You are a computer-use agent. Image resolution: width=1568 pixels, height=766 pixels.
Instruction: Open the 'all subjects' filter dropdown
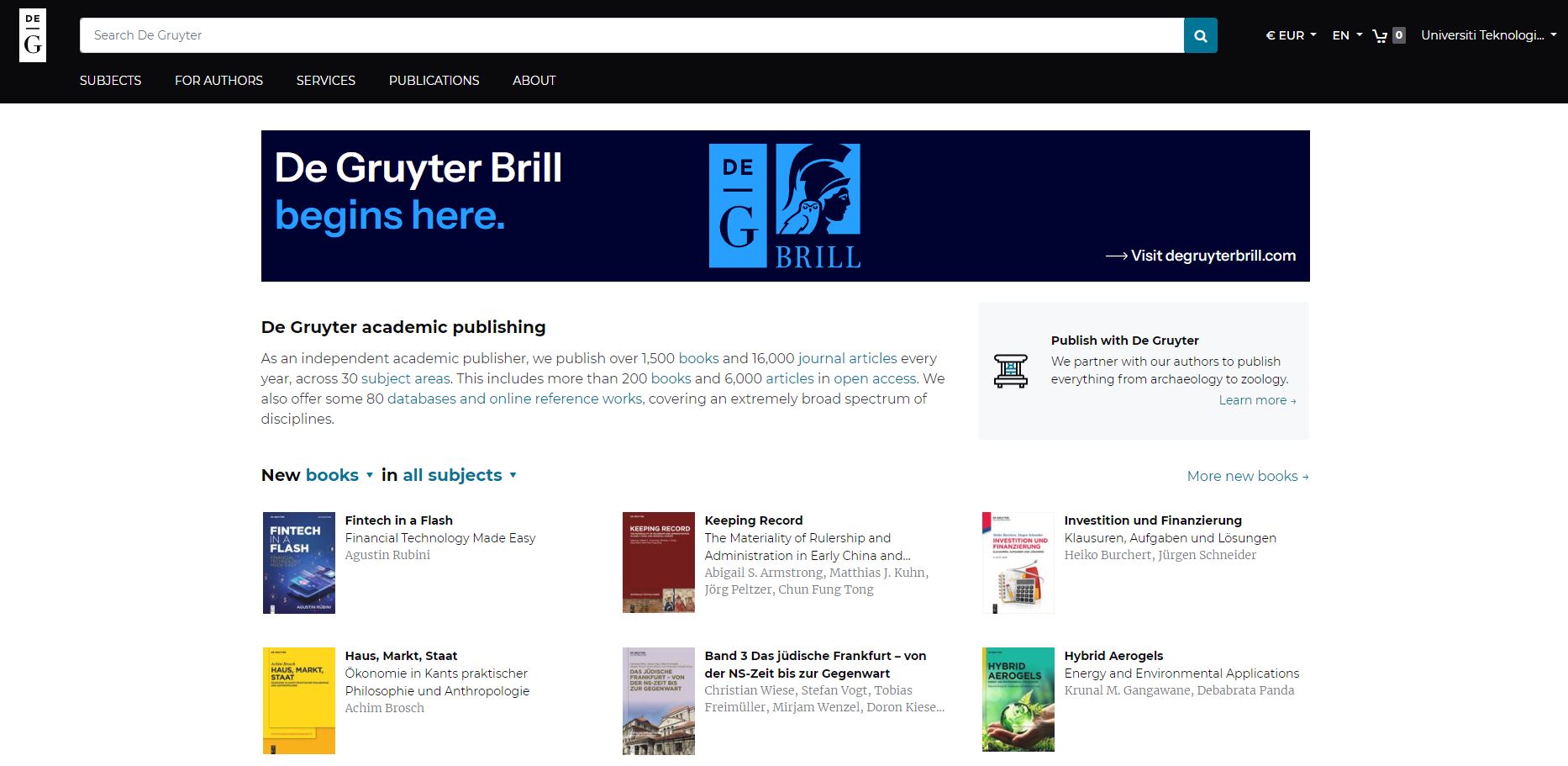tap(460, 475)
